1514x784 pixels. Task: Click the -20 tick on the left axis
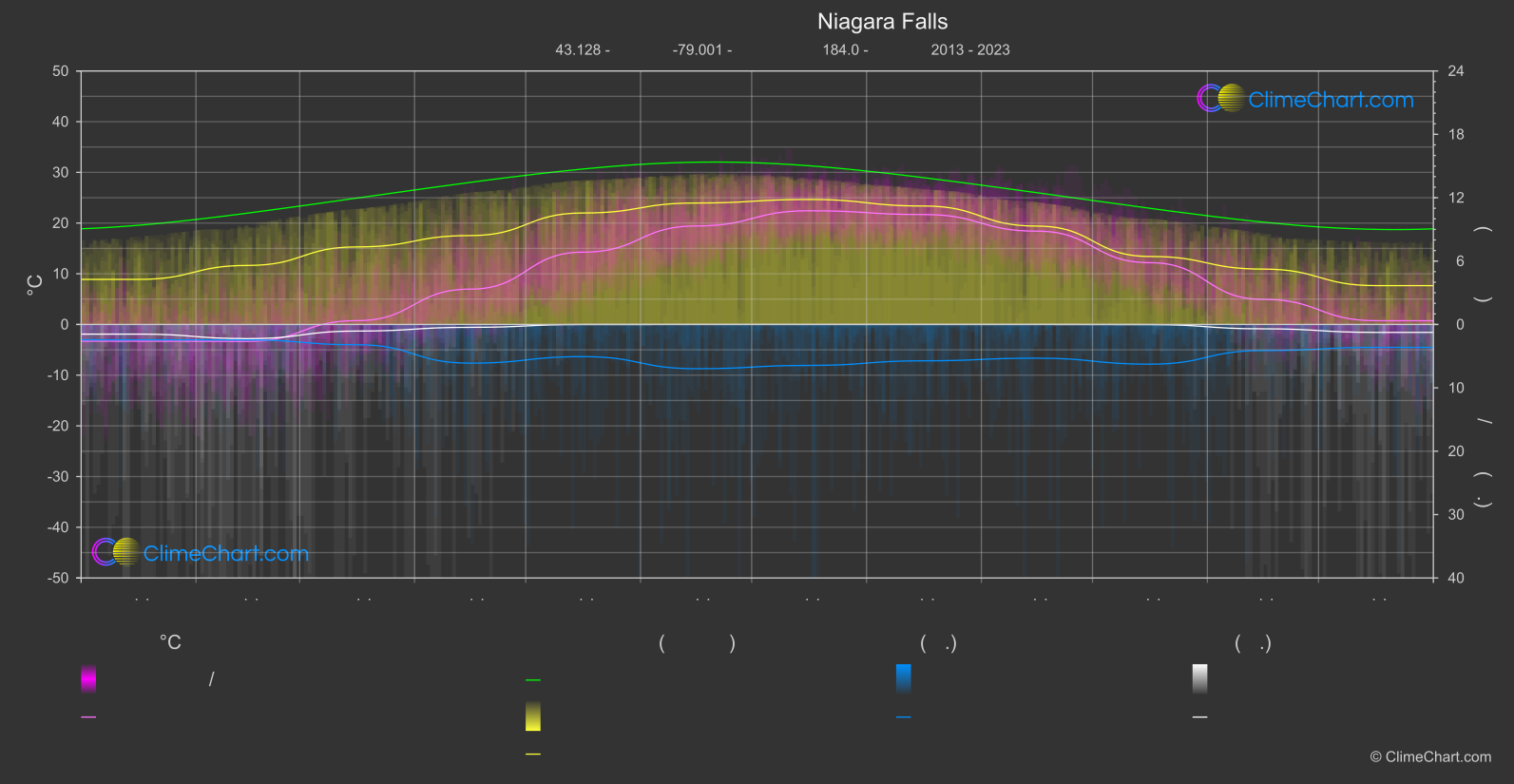point(58,426)
